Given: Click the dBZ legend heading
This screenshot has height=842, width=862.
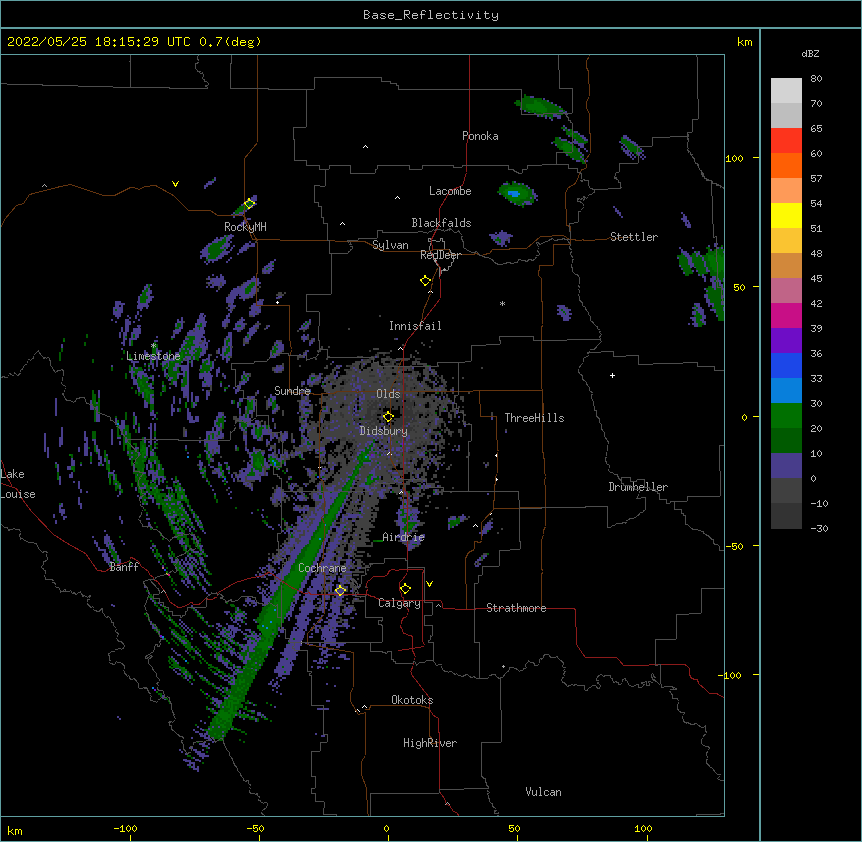Looking at the screenshot, I should click(810, 53).
